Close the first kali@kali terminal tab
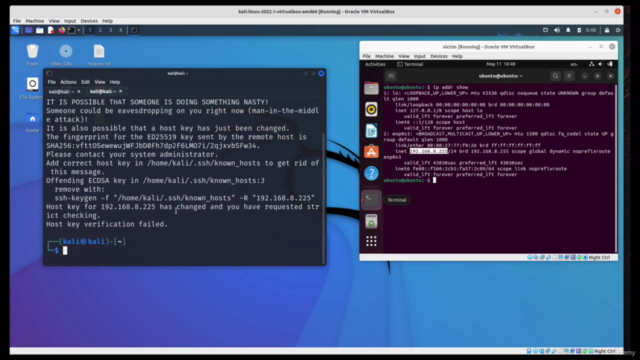 79,91
